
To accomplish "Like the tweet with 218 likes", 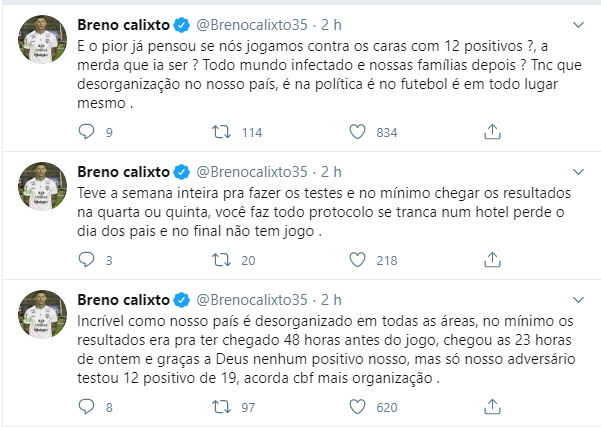I will (357, 260).
